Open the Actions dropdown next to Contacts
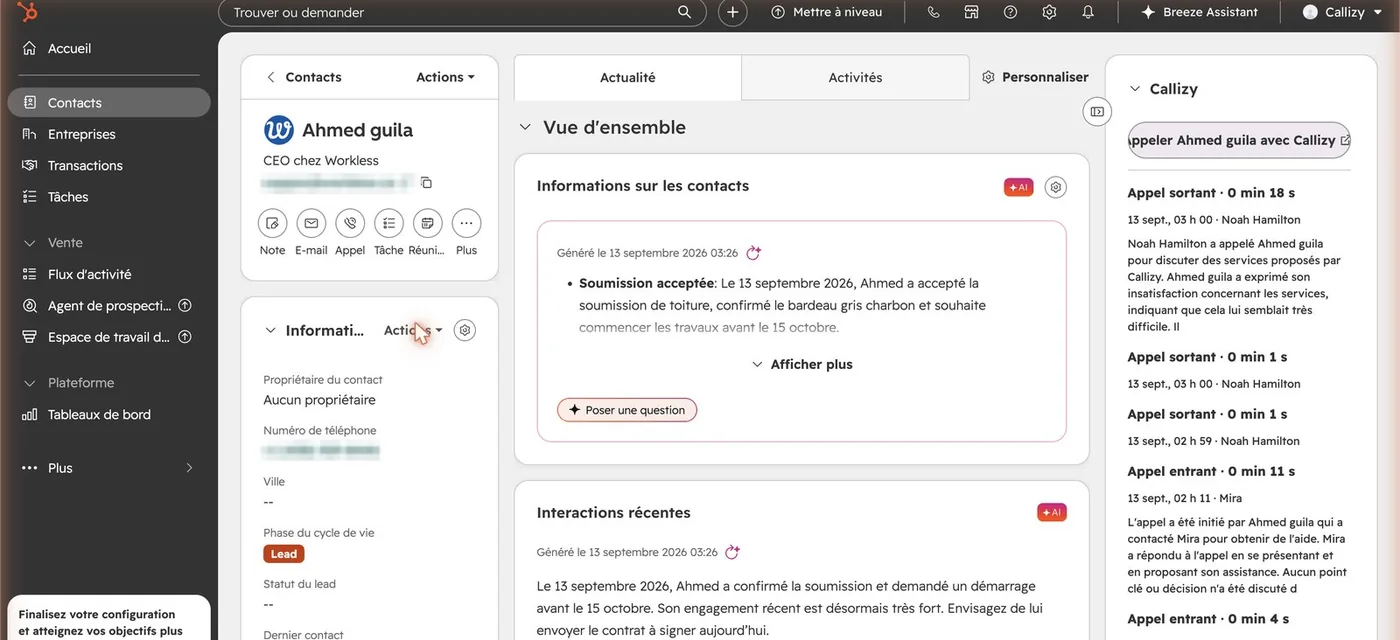 445,77
